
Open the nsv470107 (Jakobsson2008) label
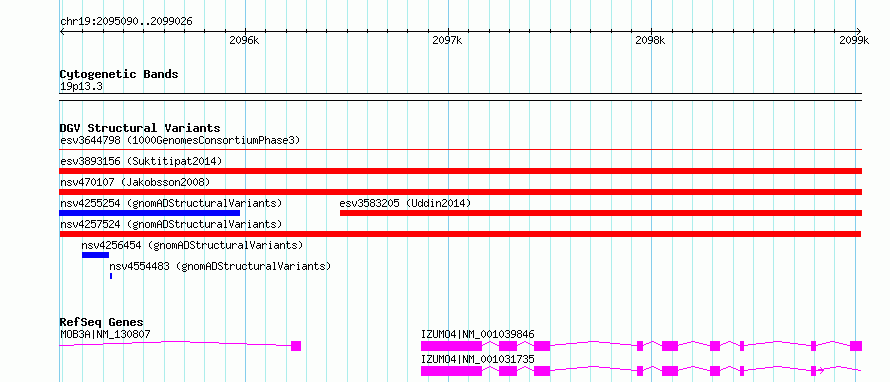[135, 182]
